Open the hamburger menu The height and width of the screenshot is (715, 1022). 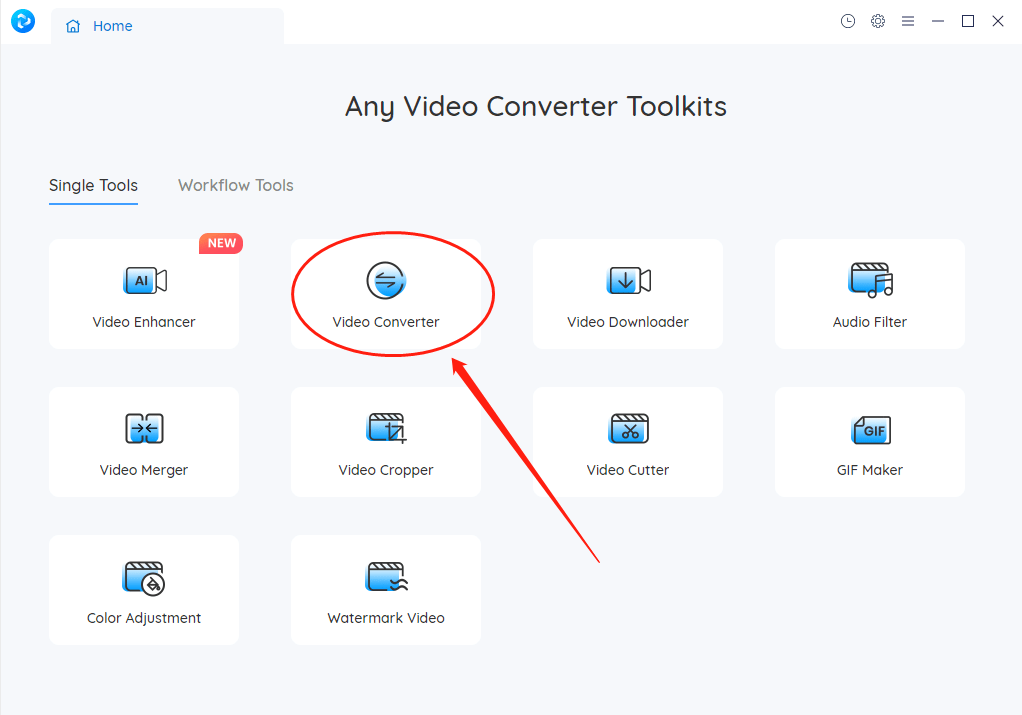pyautogui.click(x=908, y=21)
